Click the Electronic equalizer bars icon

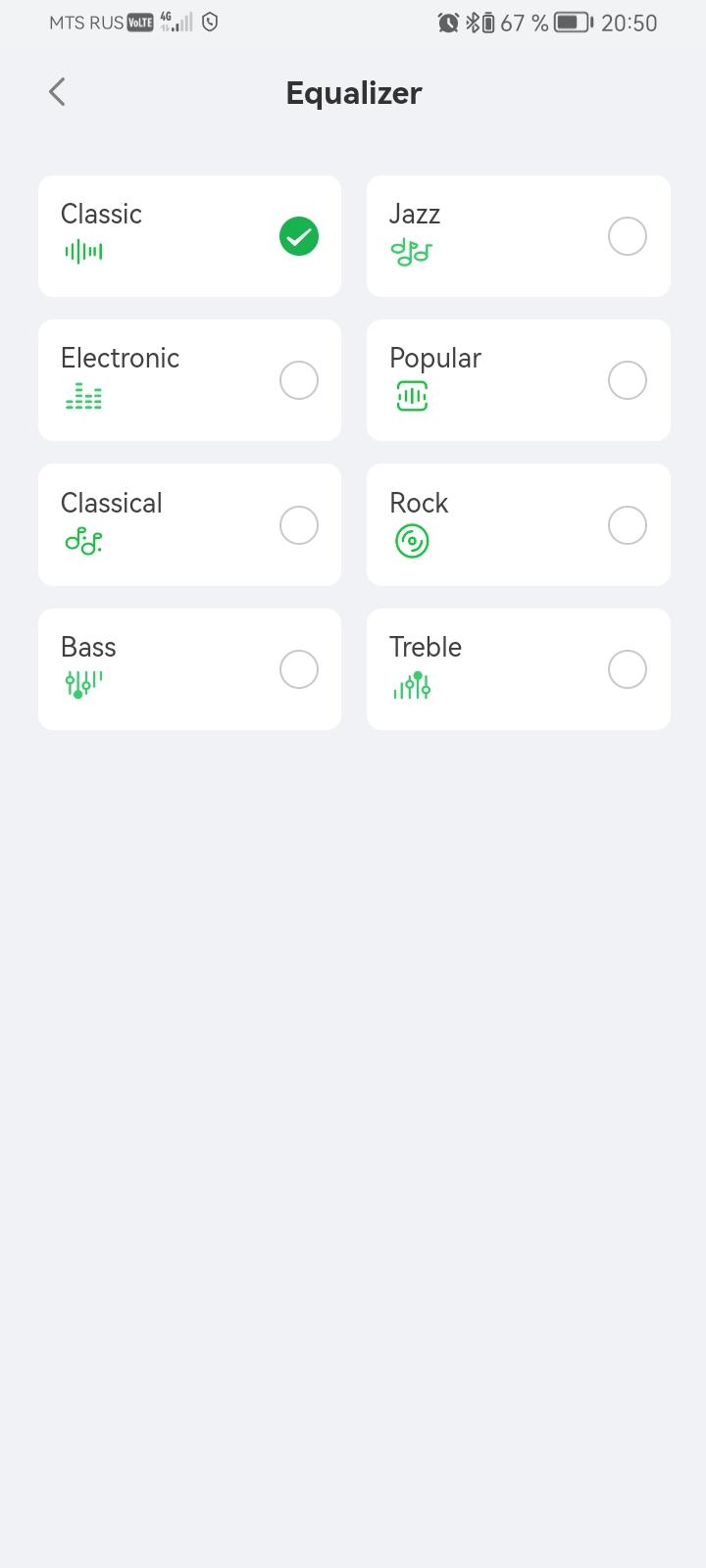click(83, 396)
